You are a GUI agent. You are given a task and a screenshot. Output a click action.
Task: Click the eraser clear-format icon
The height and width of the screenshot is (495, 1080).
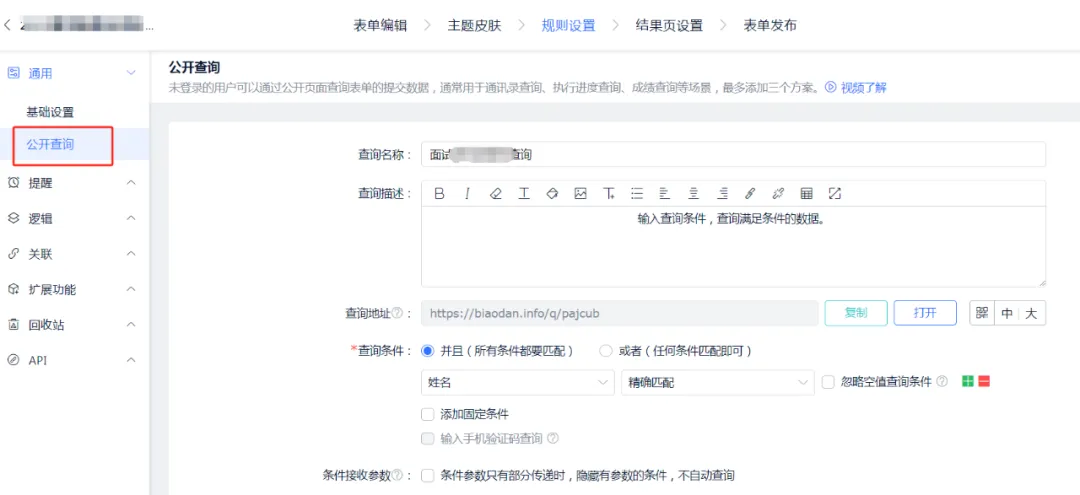[x=495, y=194]
